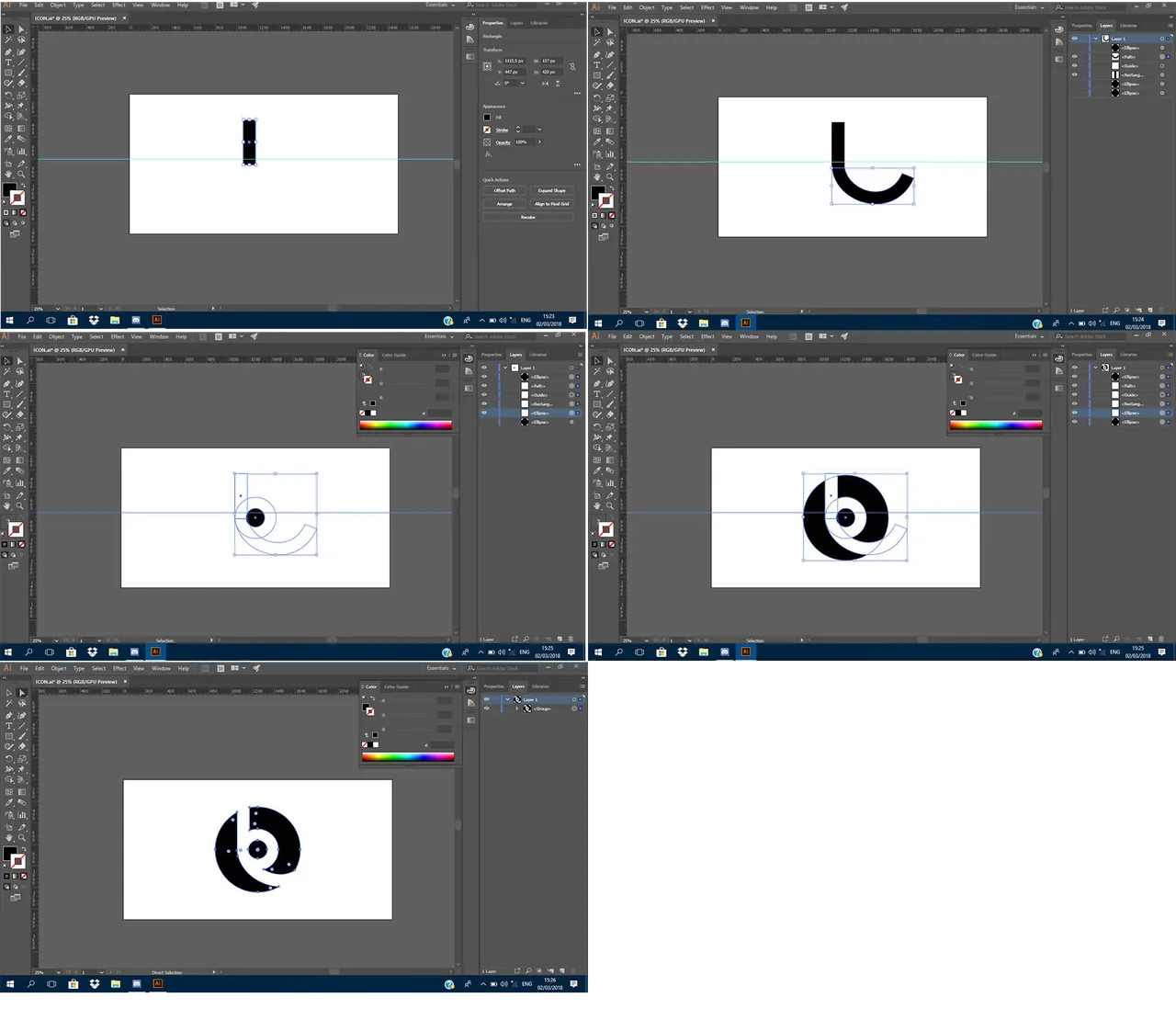This screenshot has height=1009, width=1176.
Task: Click the Scale tool in middle-left screenshot
Action: (20, 426)
